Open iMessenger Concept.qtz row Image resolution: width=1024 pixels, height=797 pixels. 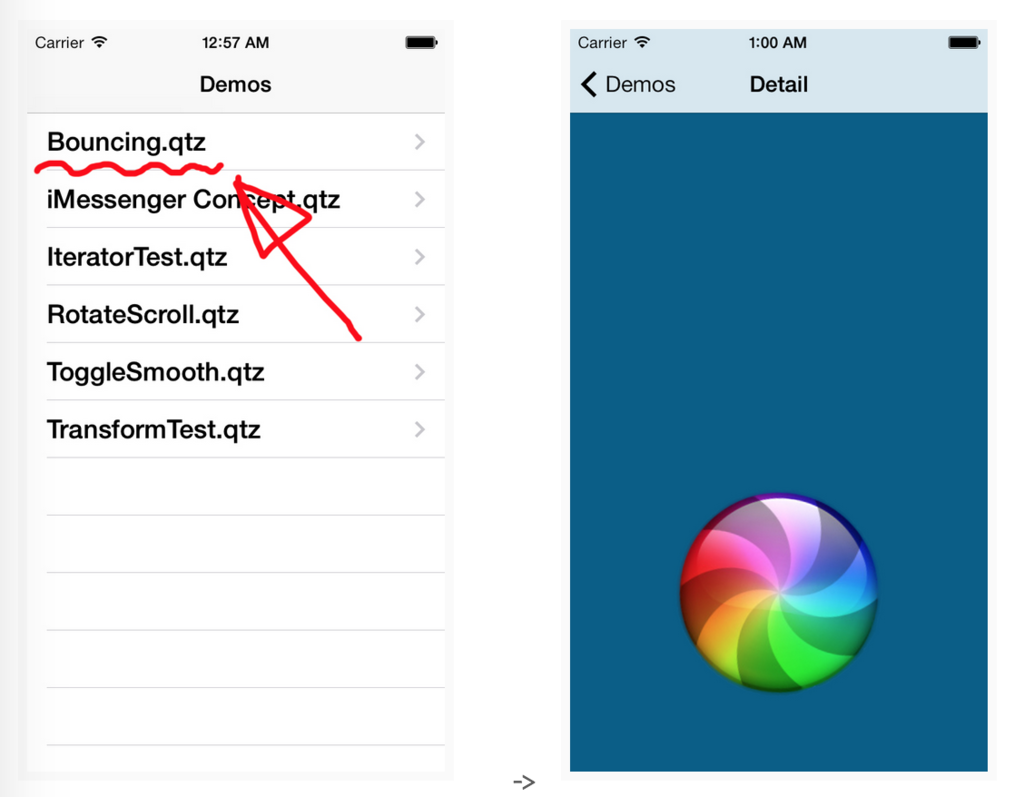point(236,199)
